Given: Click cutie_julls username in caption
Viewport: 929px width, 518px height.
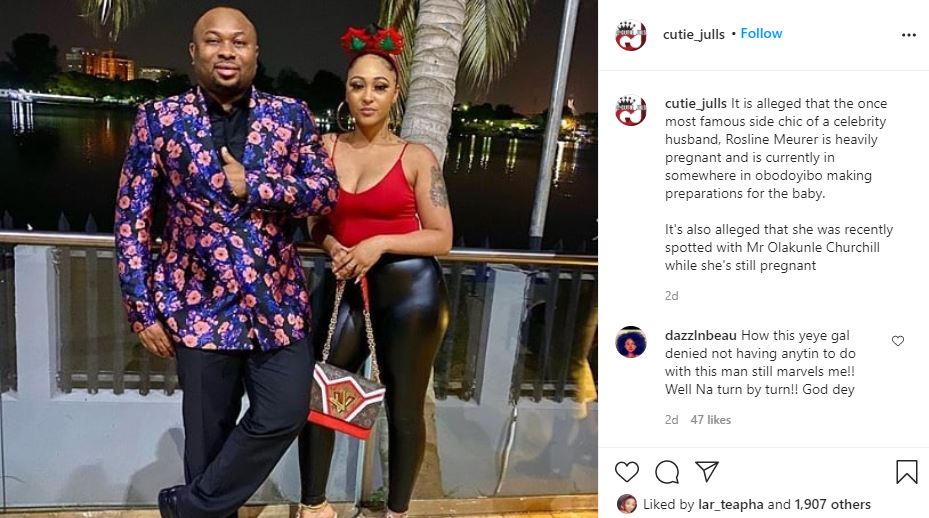Looking at the screenshot, I should click(696, 104).
